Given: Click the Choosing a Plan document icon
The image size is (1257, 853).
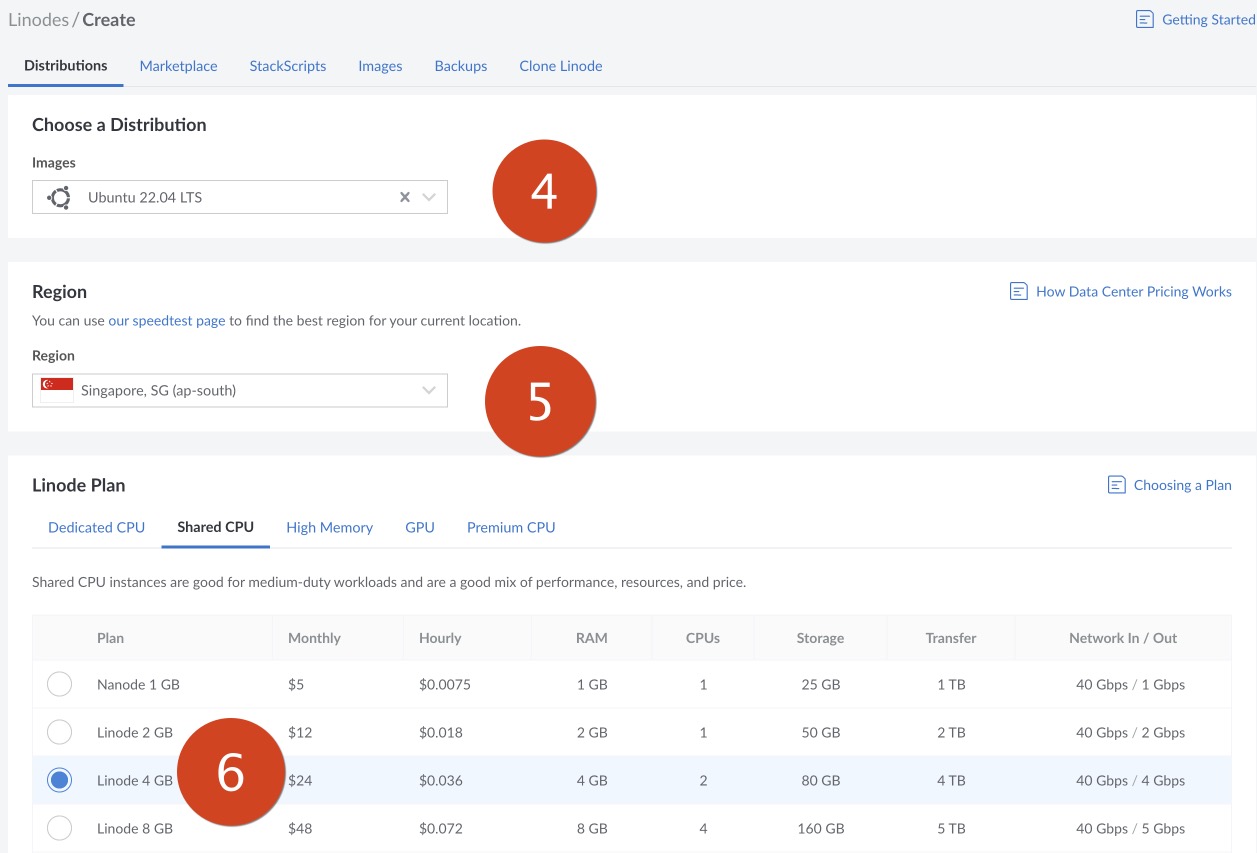Looking at the screenshot, I should 1117,485.
